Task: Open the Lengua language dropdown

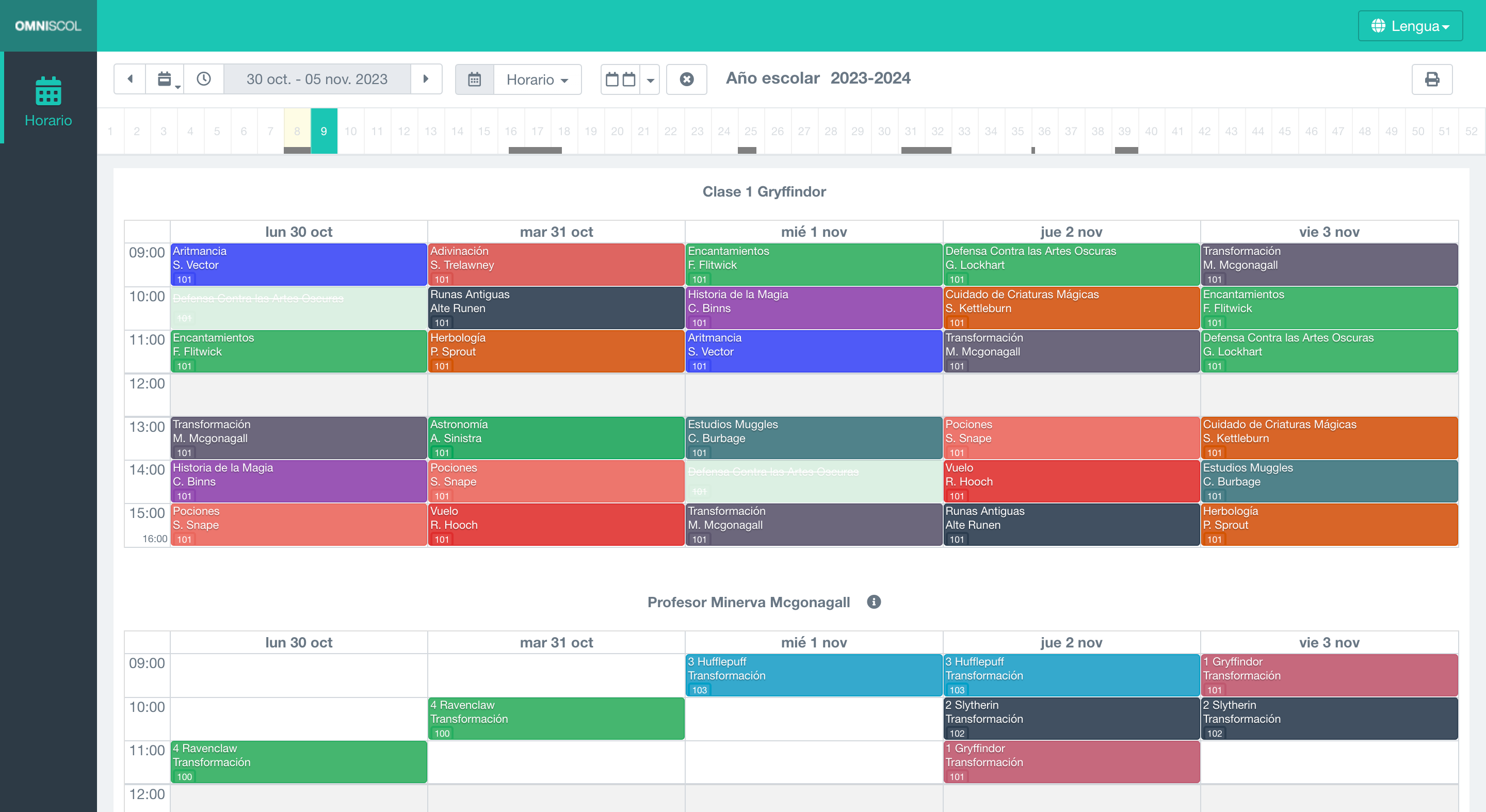Action: [x=1410, y=25]
